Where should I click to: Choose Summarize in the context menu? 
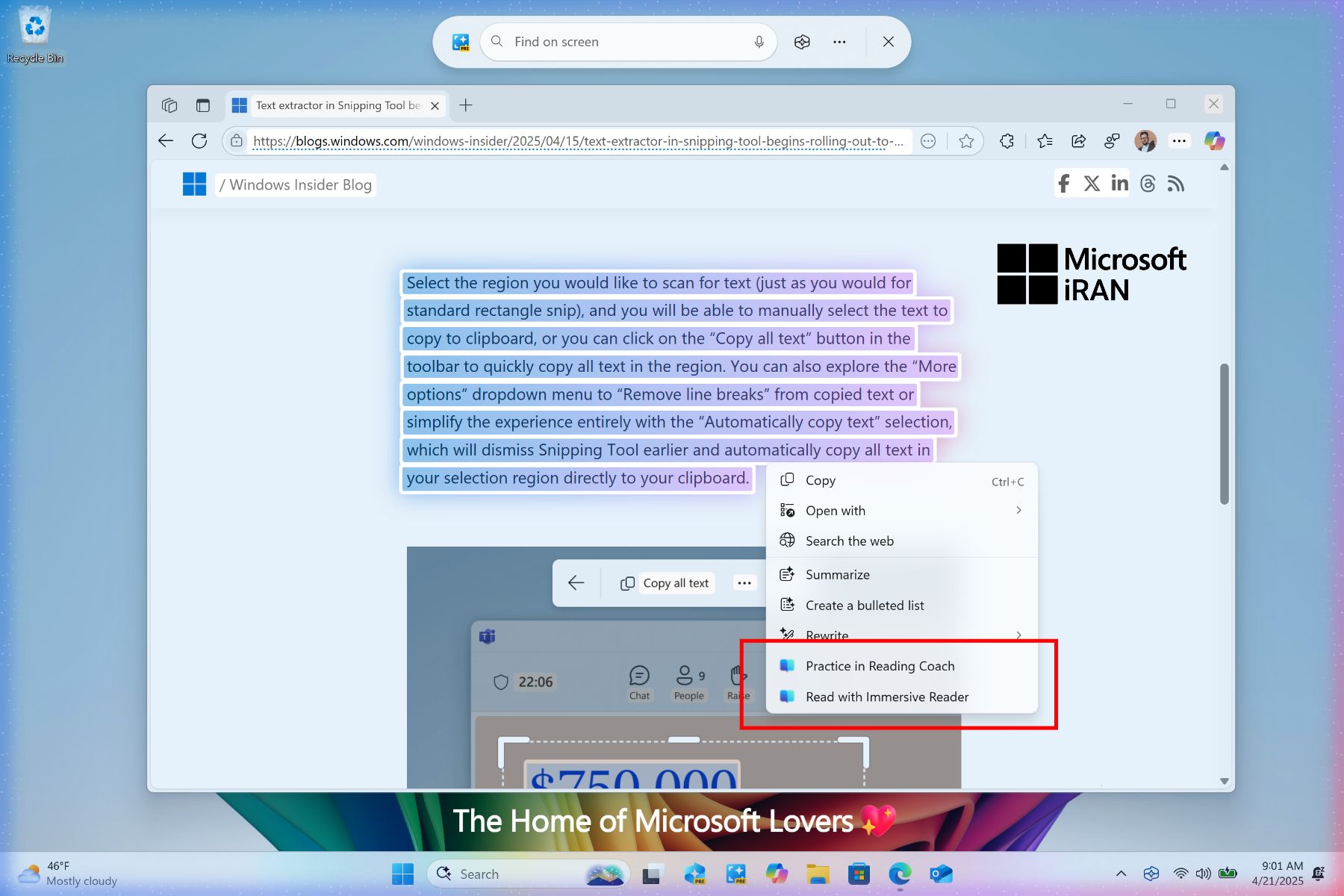click(x=902, y=575)
